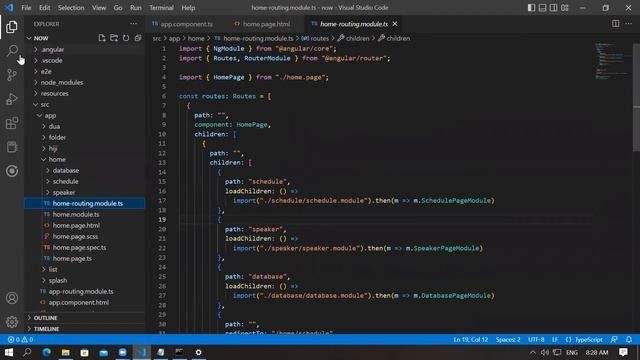Toggle secondary side bar layout icon
The width and height of the screenshot is (640, 360).
point(553,8)
